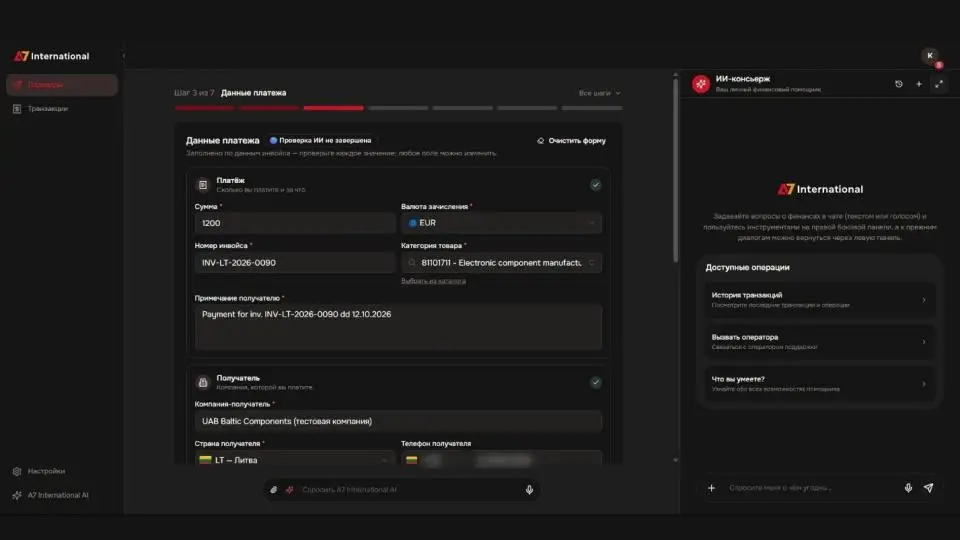Open Настройки in the sidebar

point(46,471)
